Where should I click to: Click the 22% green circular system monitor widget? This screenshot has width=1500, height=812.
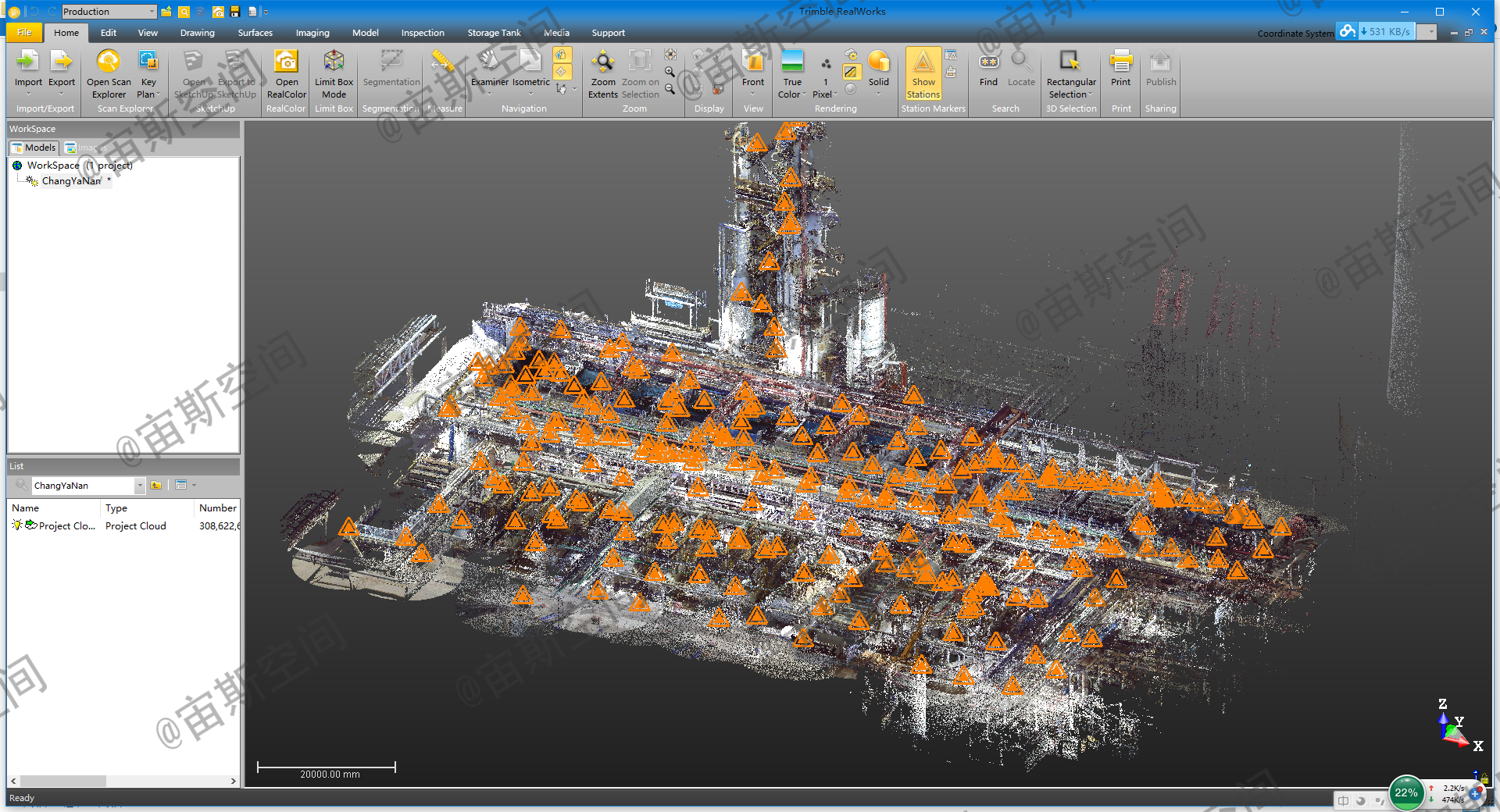tap(1406, 792)
